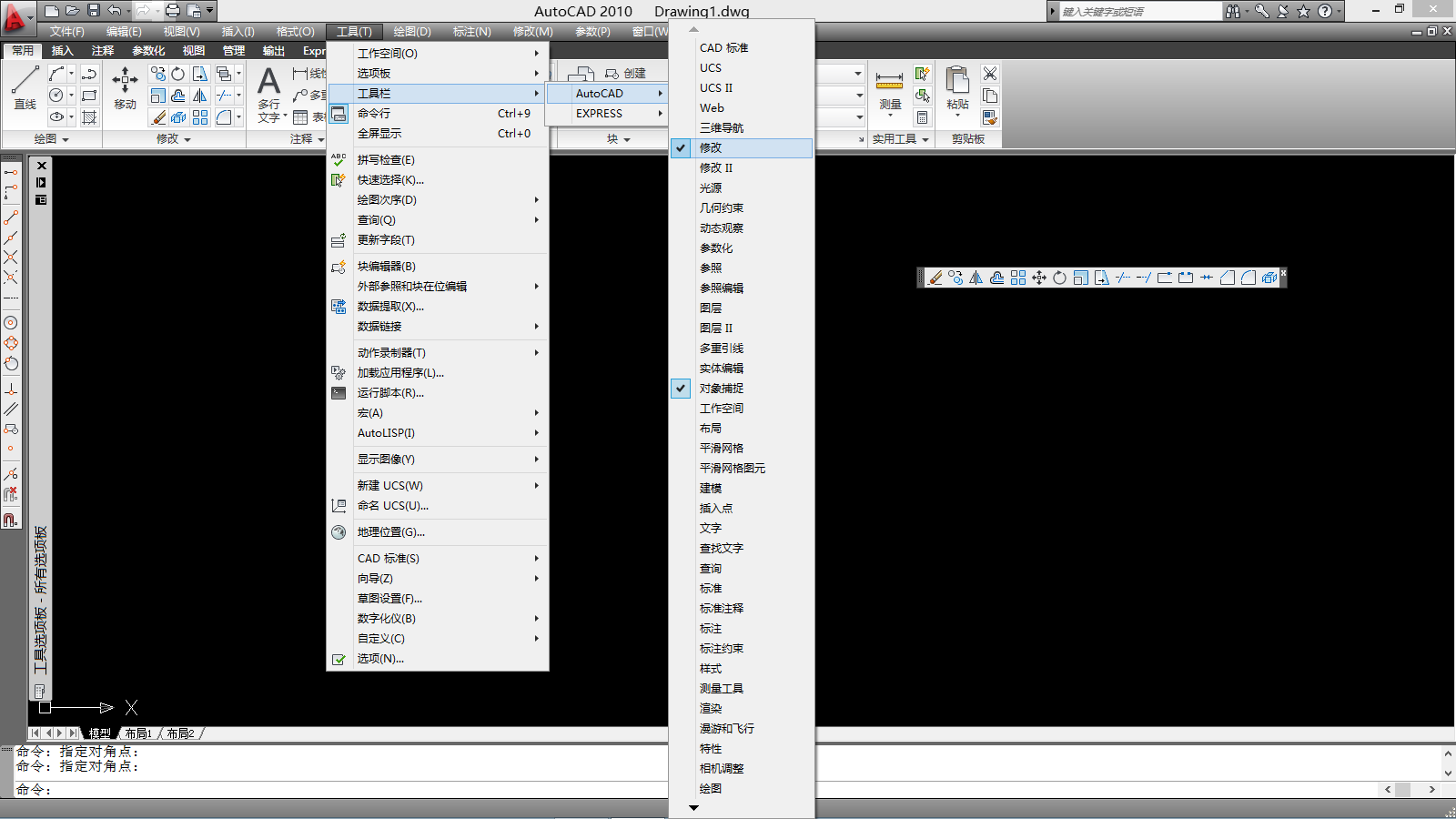This screenshot has height=819, width=1456.
Task: Click Rotate icon on floating Modify toolbar
Action: [x=1060, y=278]
